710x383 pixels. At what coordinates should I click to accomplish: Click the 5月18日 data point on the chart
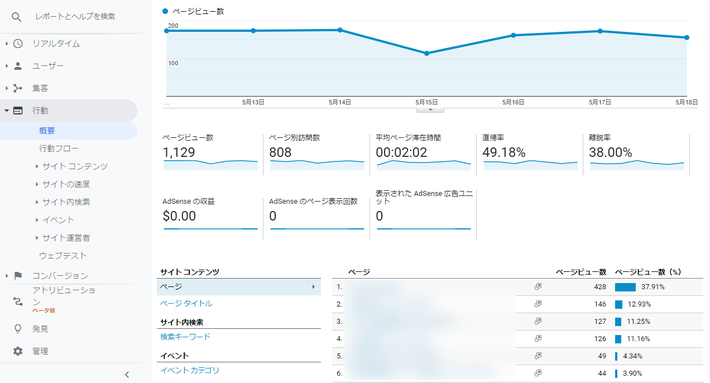click(x=687, y=38)
